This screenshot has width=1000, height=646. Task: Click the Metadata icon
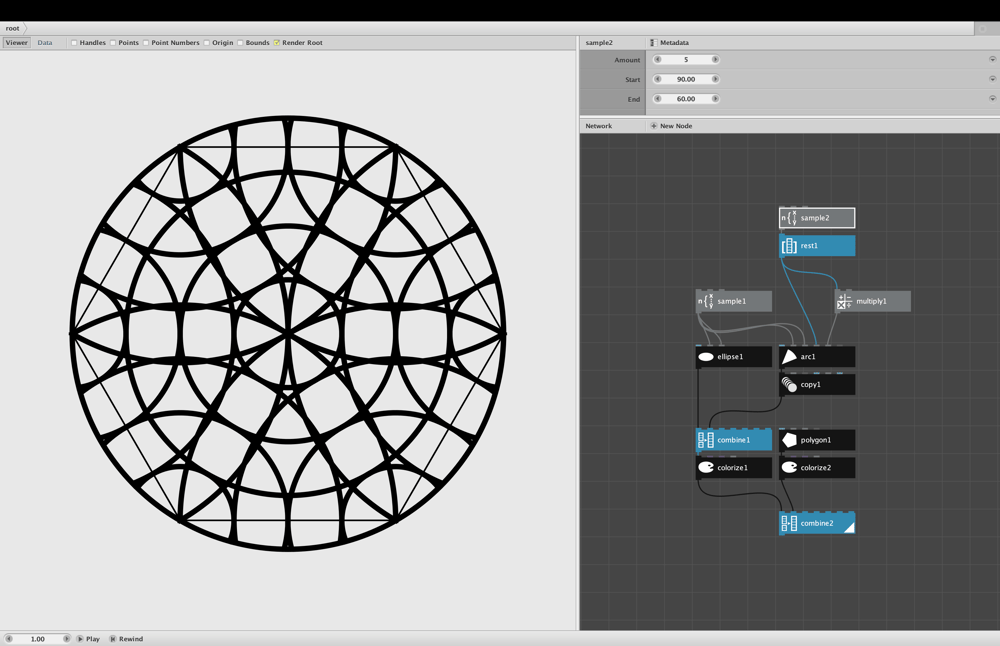(x=653, y=43)
